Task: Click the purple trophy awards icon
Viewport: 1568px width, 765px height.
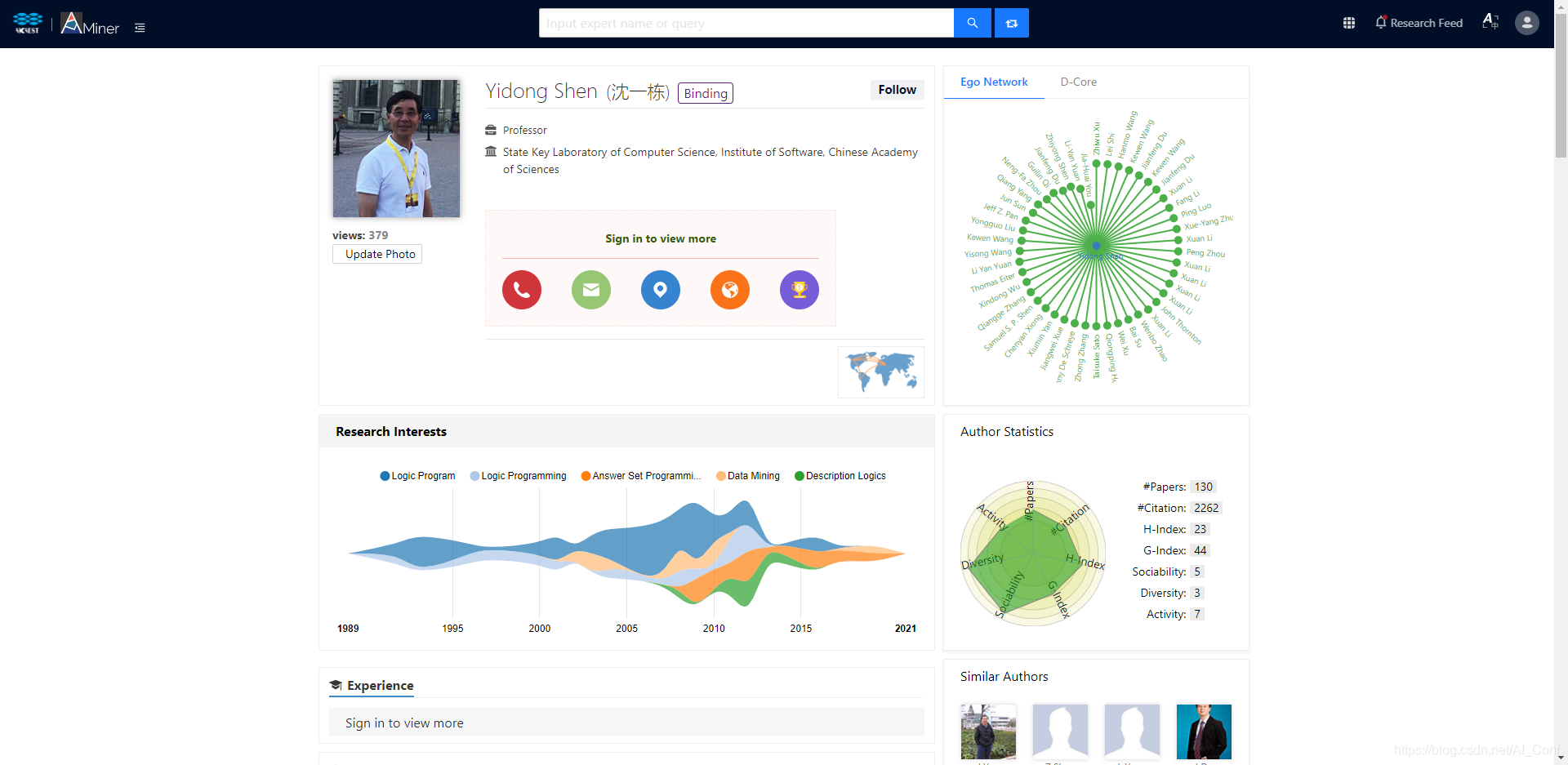Action: click(800, 290)
